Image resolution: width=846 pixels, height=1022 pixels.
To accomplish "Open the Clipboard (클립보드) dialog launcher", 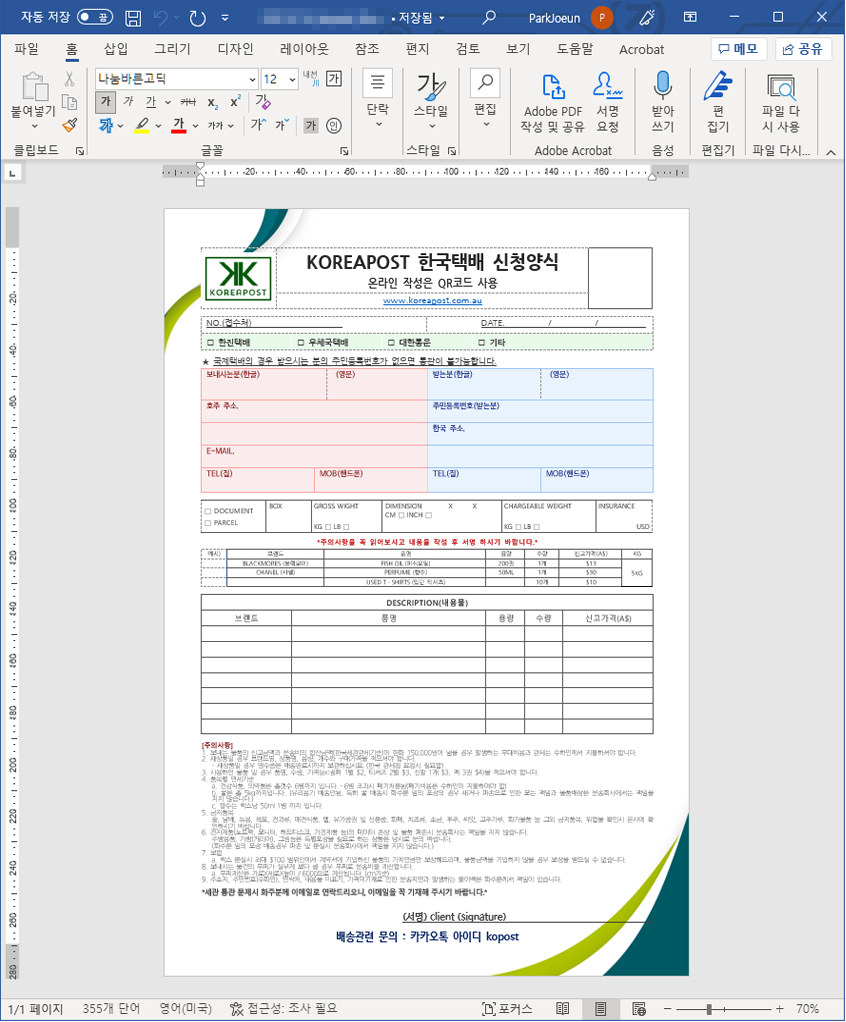I will tap(80, 151).
